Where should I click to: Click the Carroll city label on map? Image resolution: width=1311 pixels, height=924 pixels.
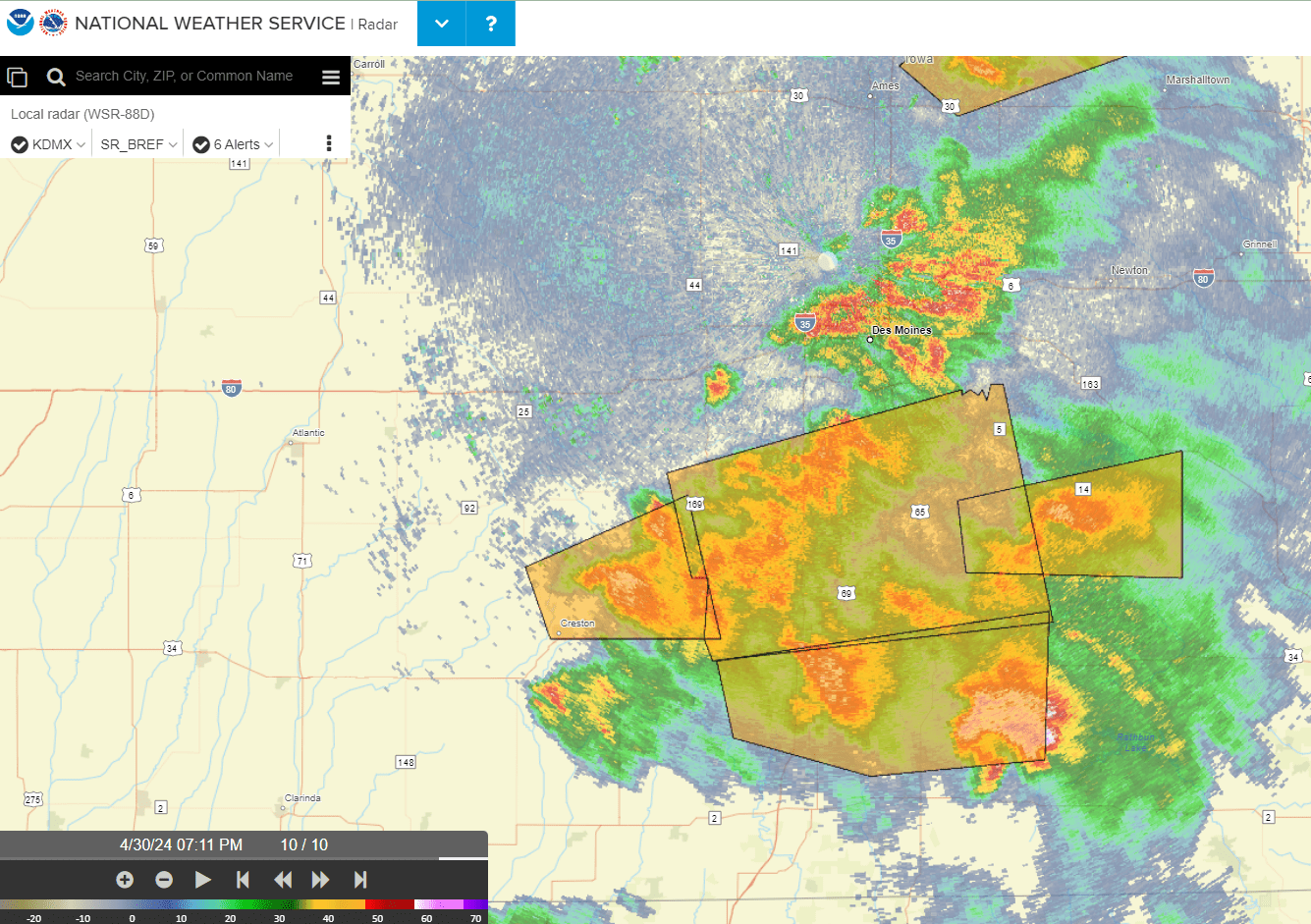tap(369, 64)
